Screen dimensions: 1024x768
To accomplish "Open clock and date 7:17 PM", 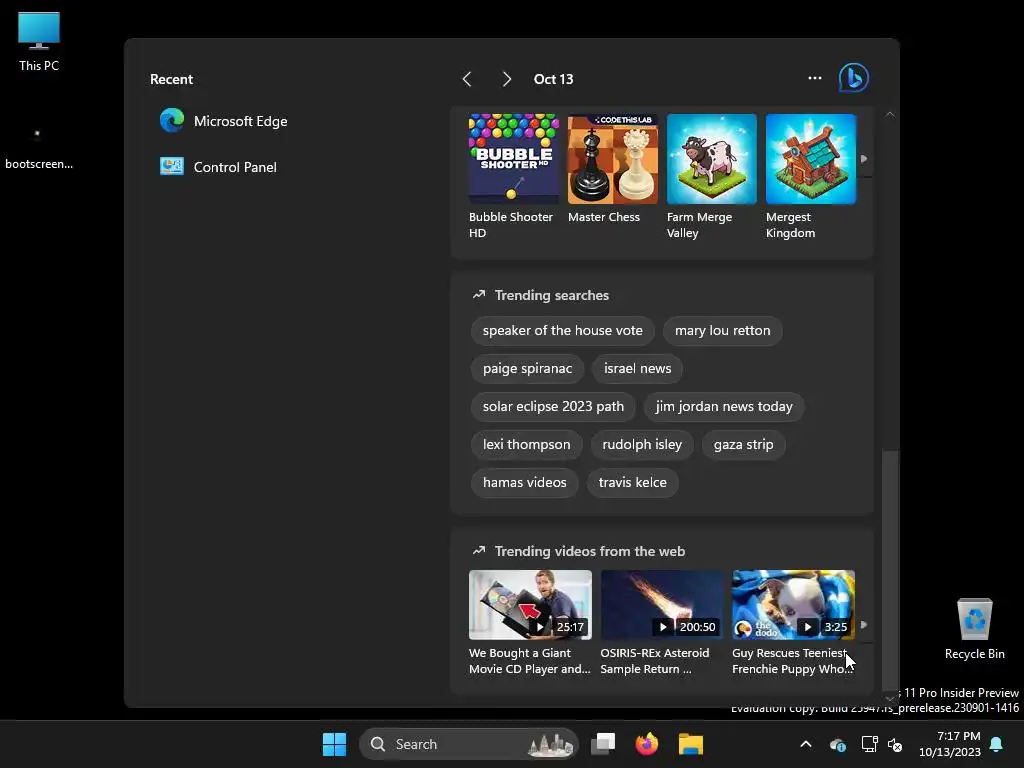I will (950, 744).
